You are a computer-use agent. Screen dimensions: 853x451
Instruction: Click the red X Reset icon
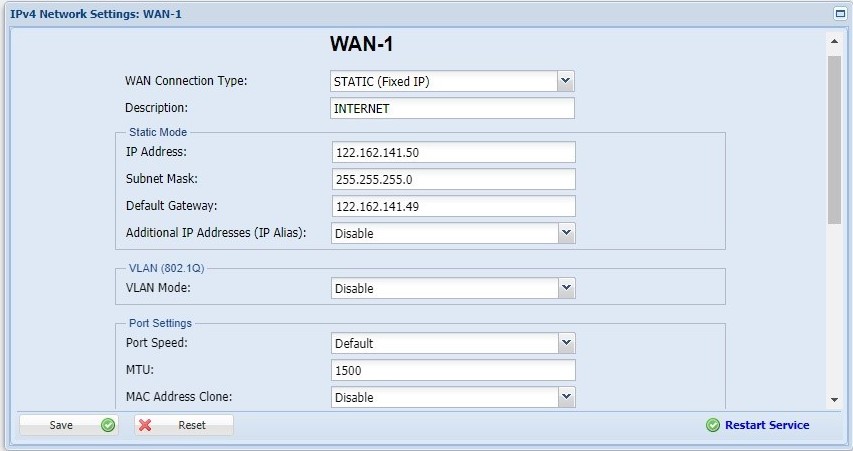145,425
